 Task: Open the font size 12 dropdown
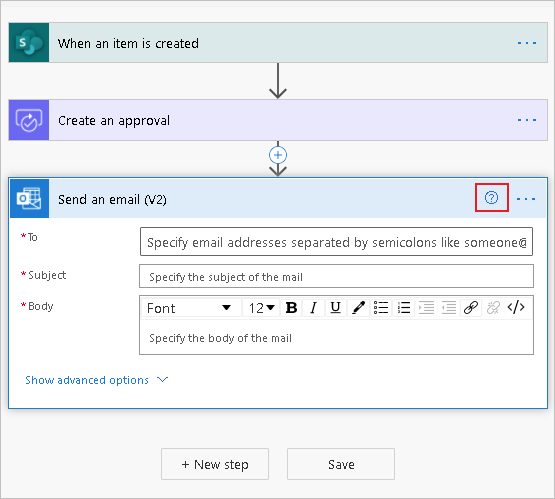click(262, 308)
